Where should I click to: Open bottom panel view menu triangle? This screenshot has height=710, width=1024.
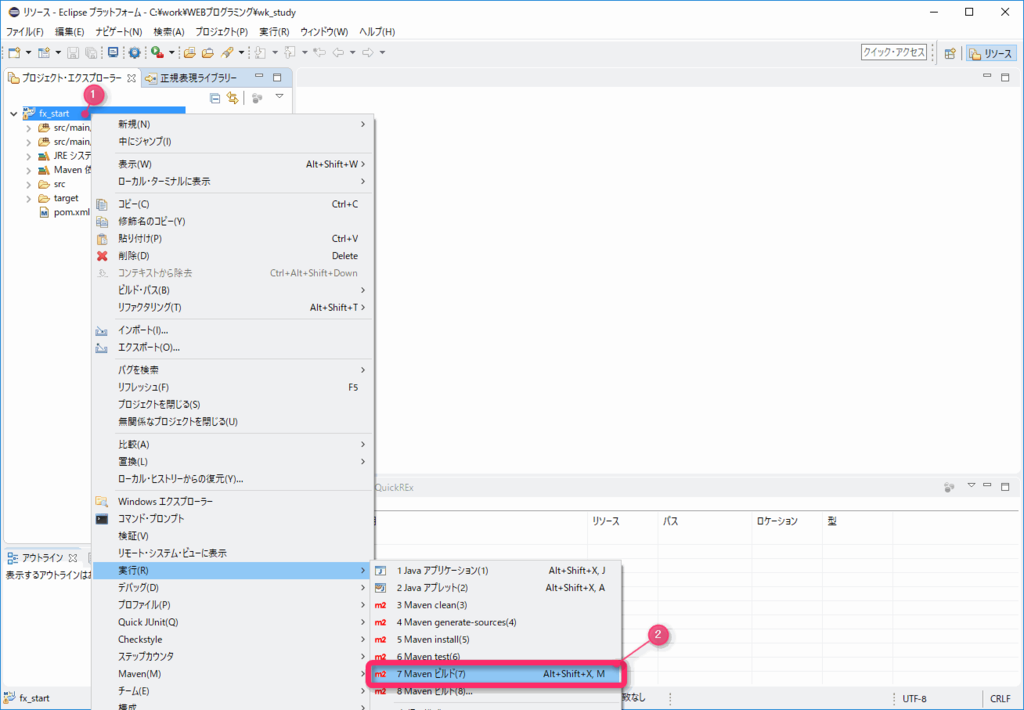[971, 485]
